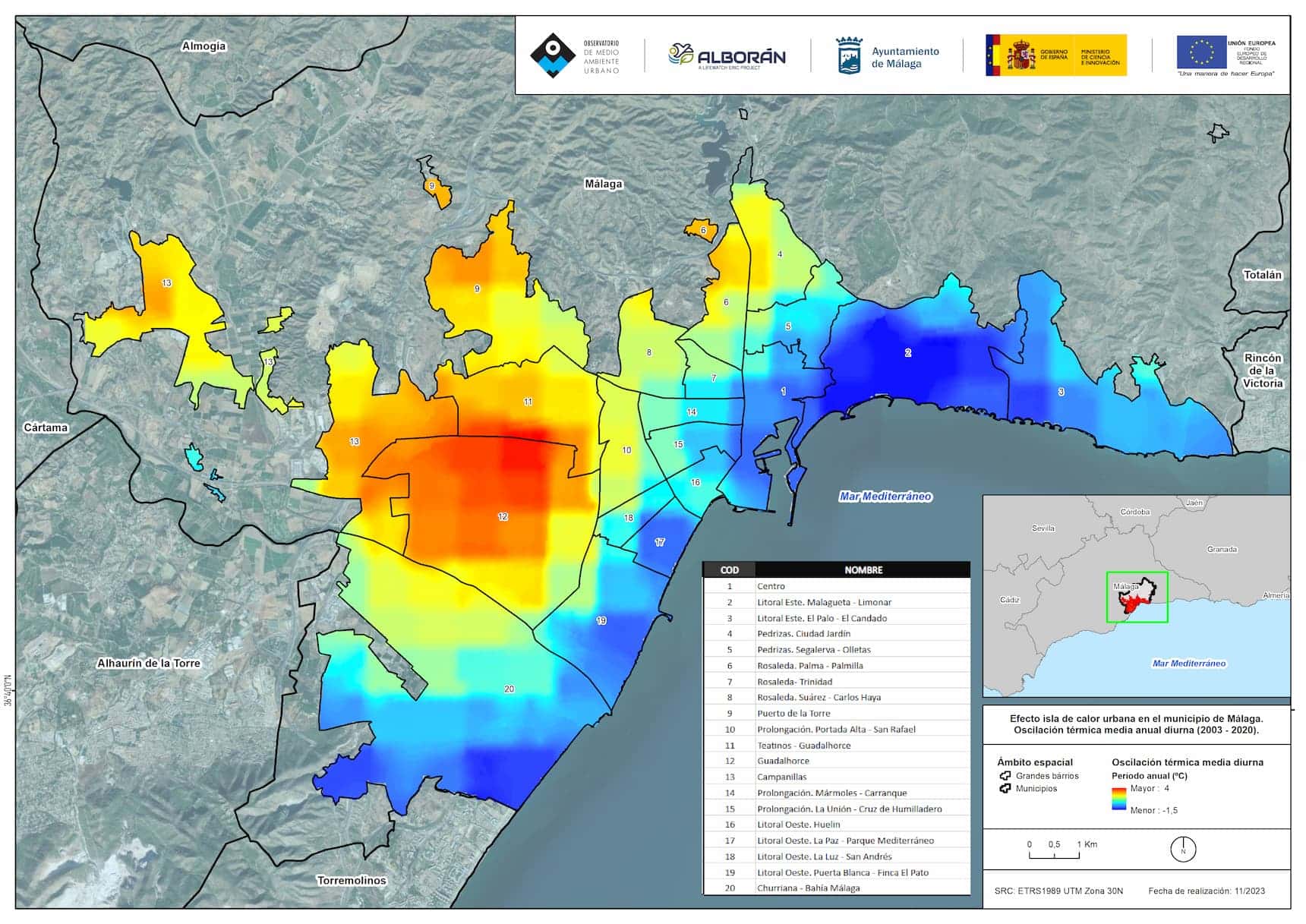This screenshot has height=924, width=1306.
Task: Click the Unión Europea flag emblem
Action: tap(1201, 52)
